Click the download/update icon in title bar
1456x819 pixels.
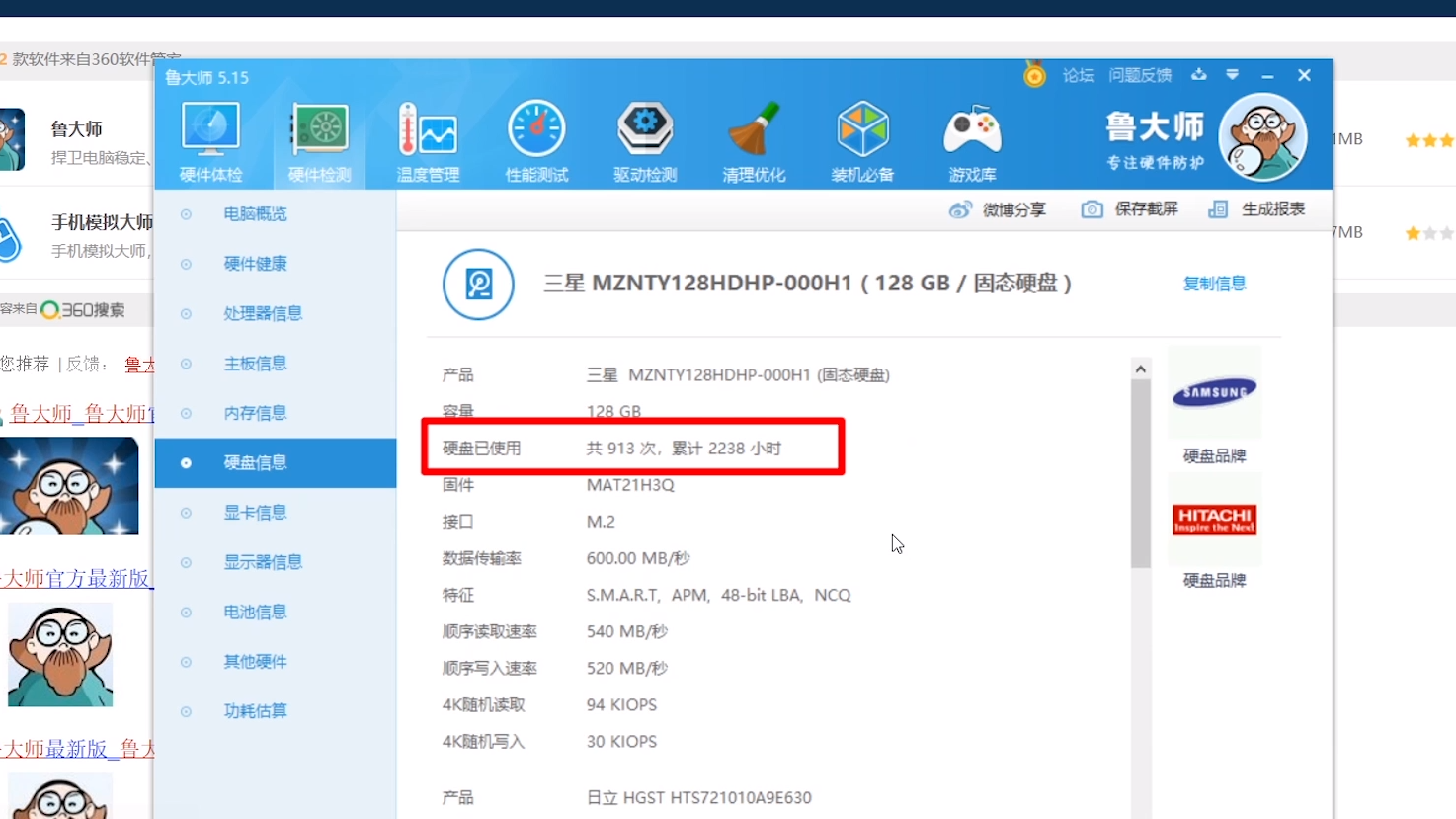(1198, 74)
